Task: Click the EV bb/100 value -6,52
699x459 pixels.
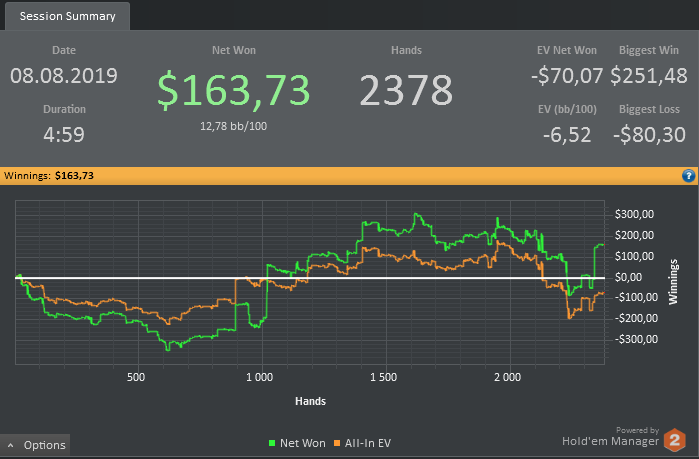Action: [x=567, y=135]
